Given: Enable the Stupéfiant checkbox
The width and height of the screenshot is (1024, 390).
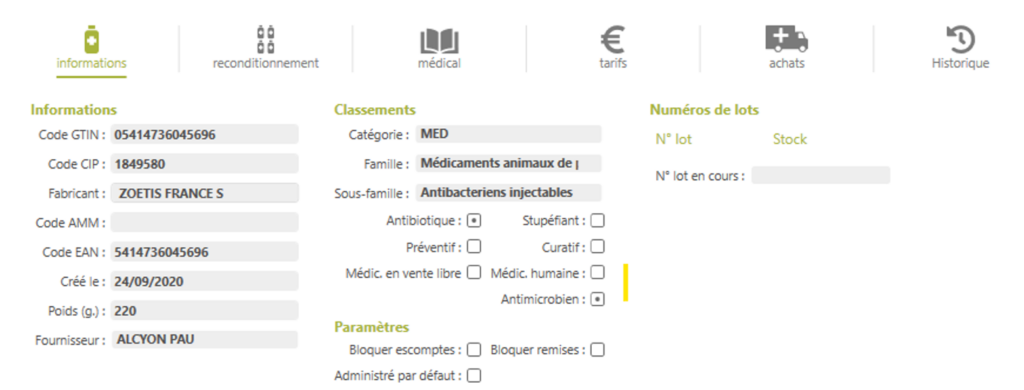Looking at the screenshot, I should (598, 221).
